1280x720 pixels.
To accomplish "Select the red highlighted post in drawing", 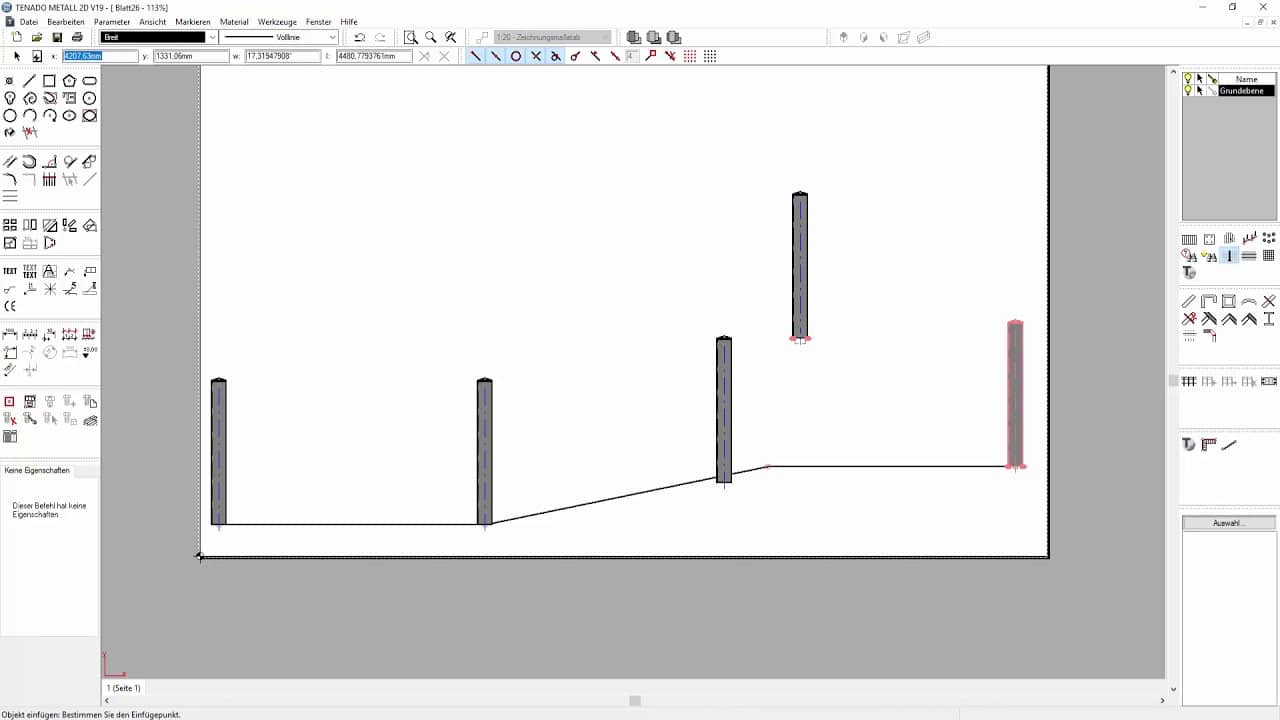I will click(1016, 394).
